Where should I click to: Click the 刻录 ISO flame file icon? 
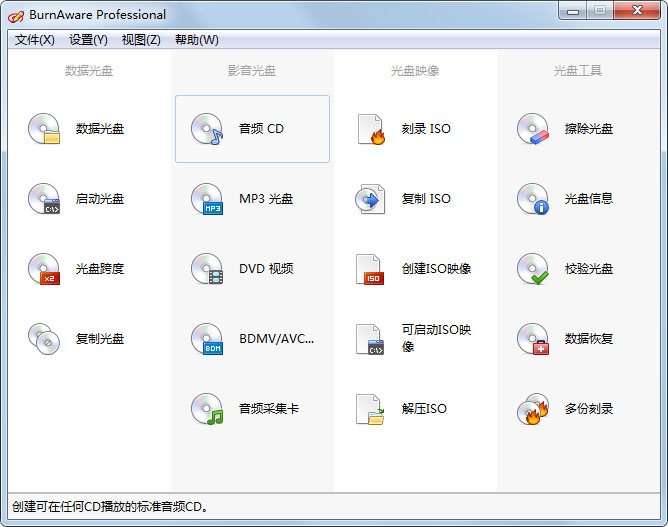pos(371,129)
